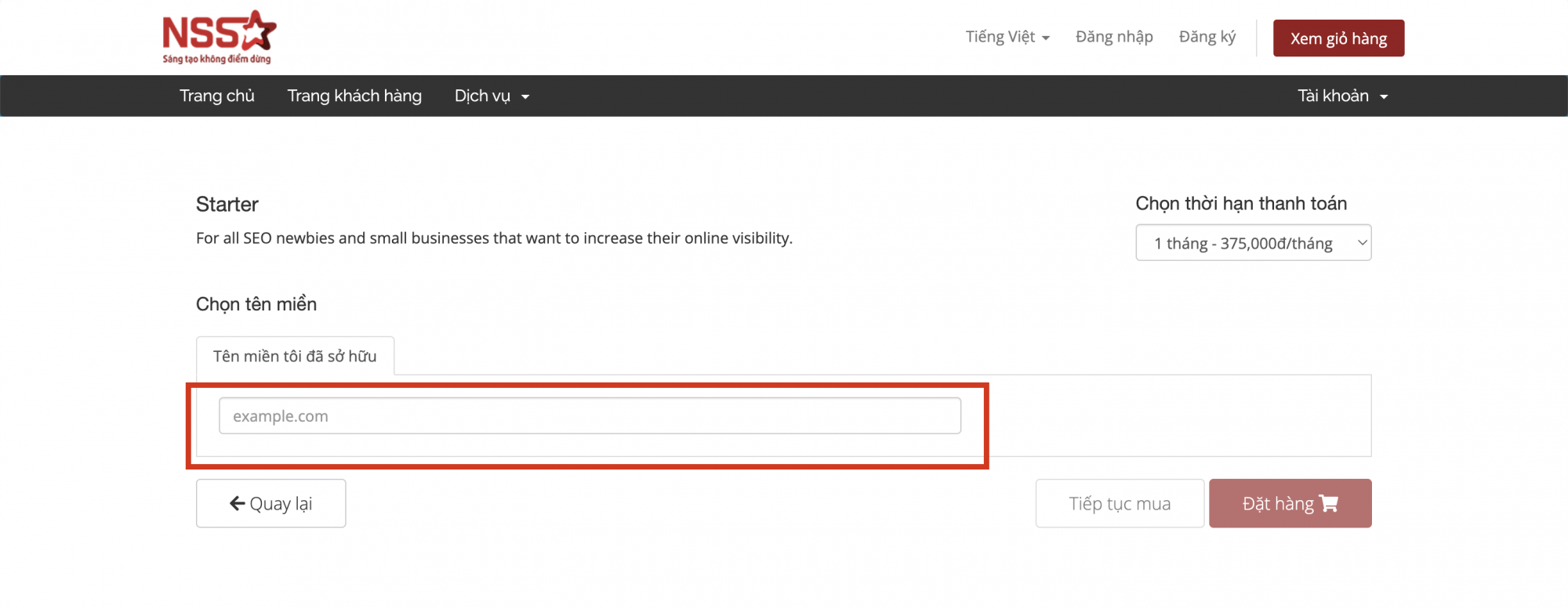Click the Sáng tạo không điểm dừng tagline
The image size is (1568, 609).
click(216, 59)
